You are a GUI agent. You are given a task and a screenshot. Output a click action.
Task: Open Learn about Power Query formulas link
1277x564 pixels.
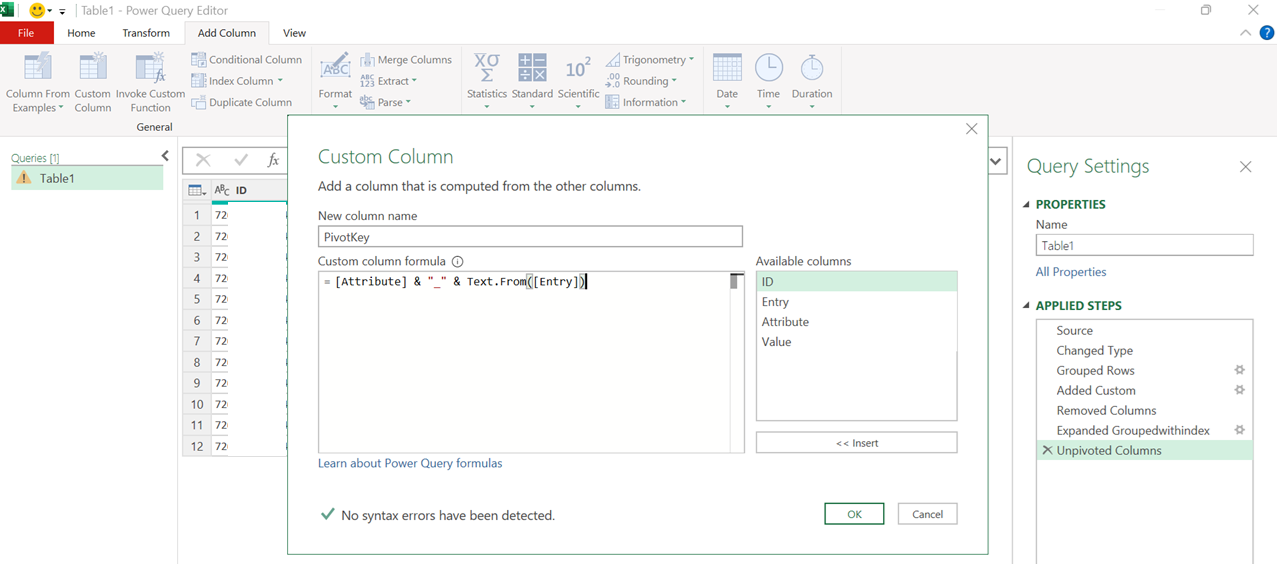coord(410,463)
